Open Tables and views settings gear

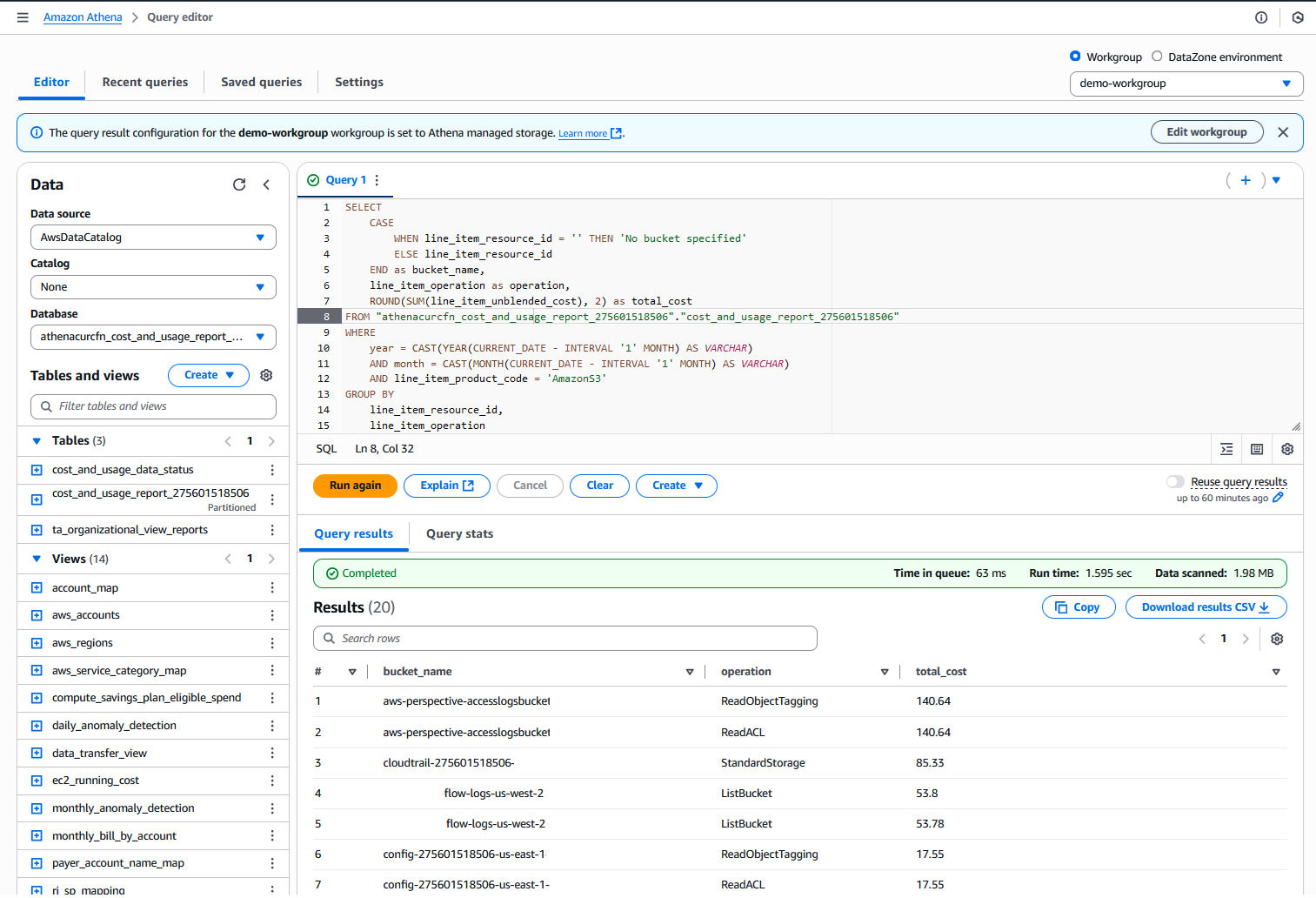(x=266, y=375)
